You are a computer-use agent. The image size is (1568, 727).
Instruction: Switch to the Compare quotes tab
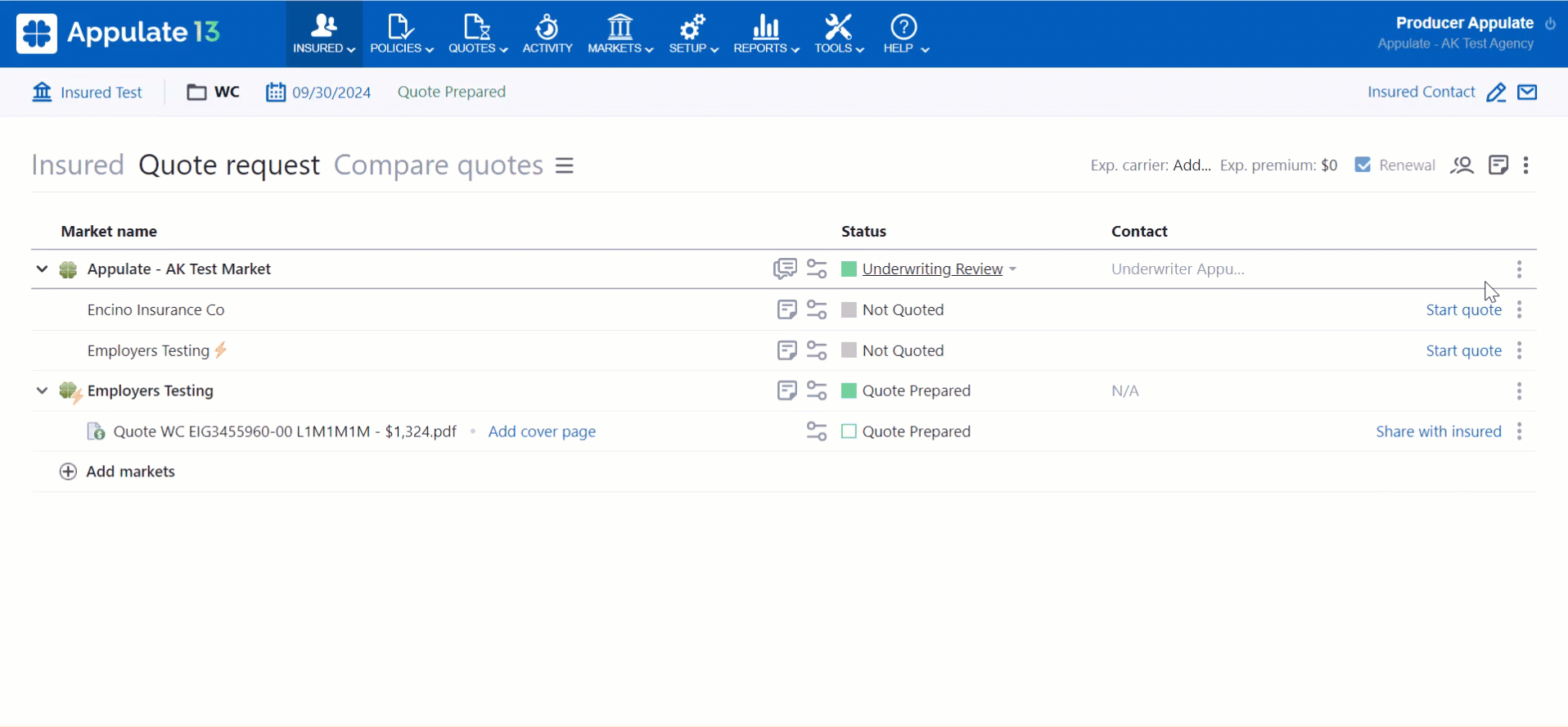tap(439, 165)
